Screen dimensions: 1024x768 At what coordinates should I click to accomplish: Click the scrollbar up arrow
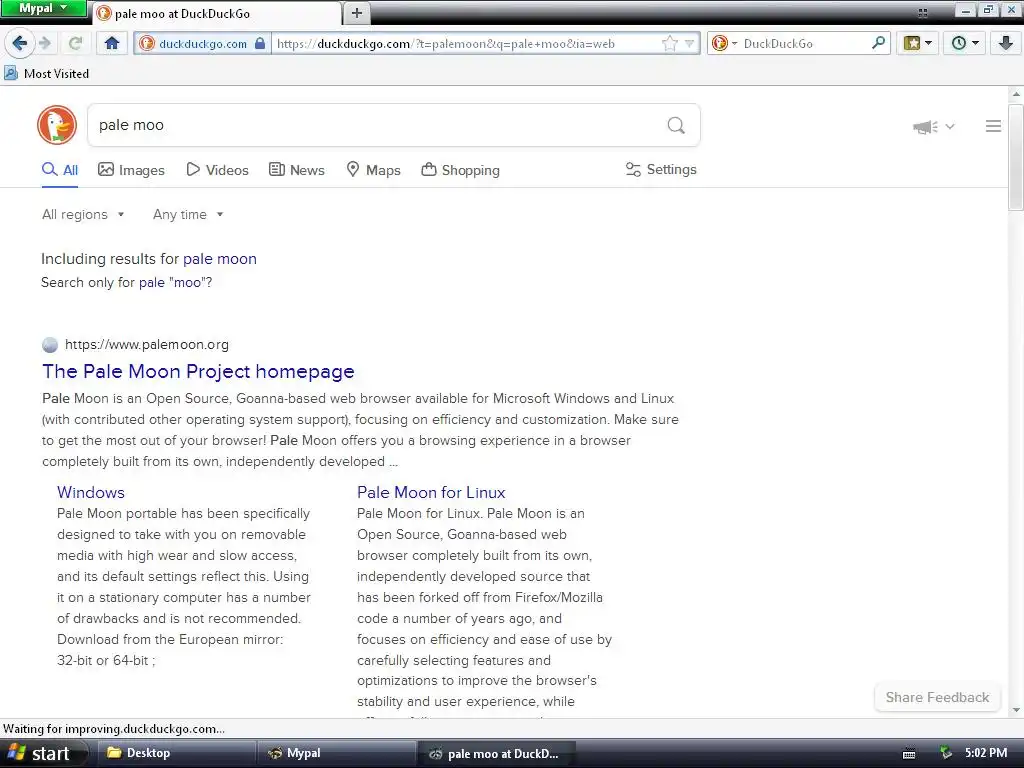[1016, 94]
